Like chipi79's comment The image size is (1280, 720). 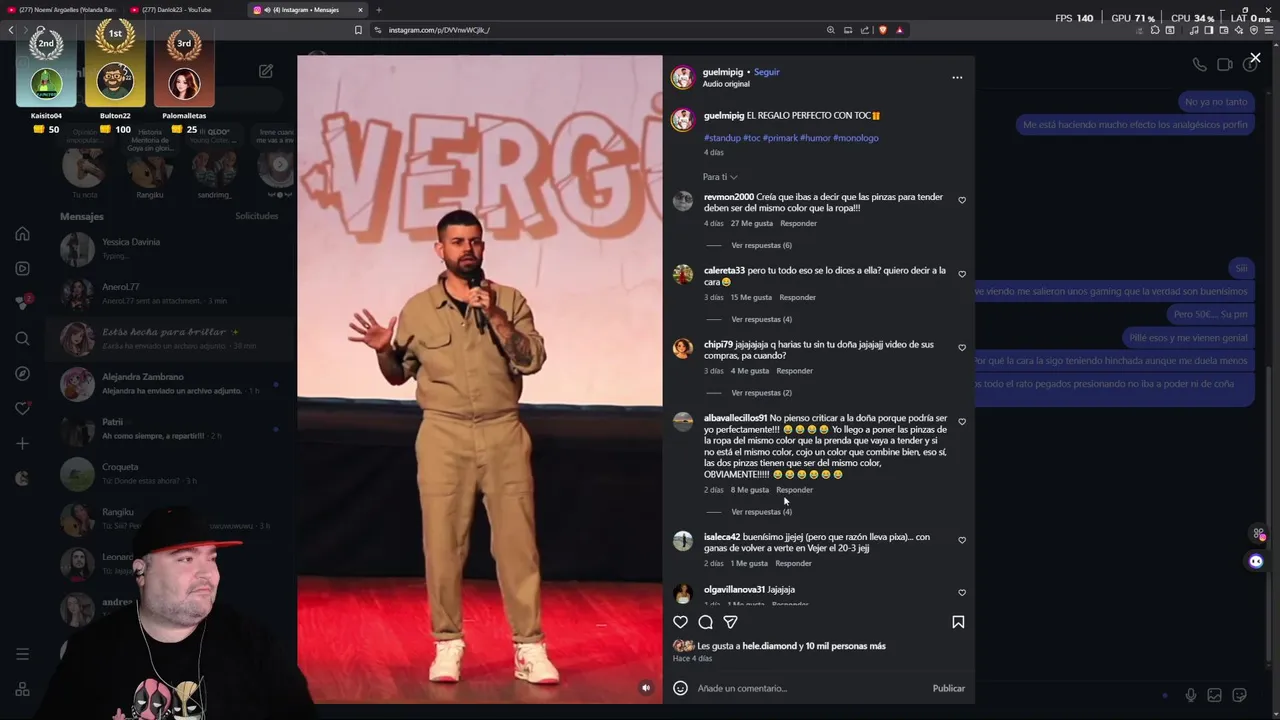[962, 348]
